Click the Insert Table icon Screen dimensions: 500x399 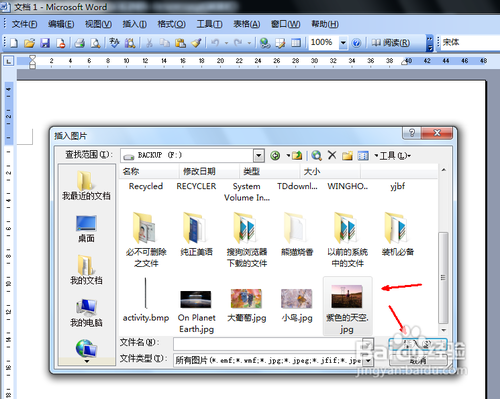tap(296, 43)
